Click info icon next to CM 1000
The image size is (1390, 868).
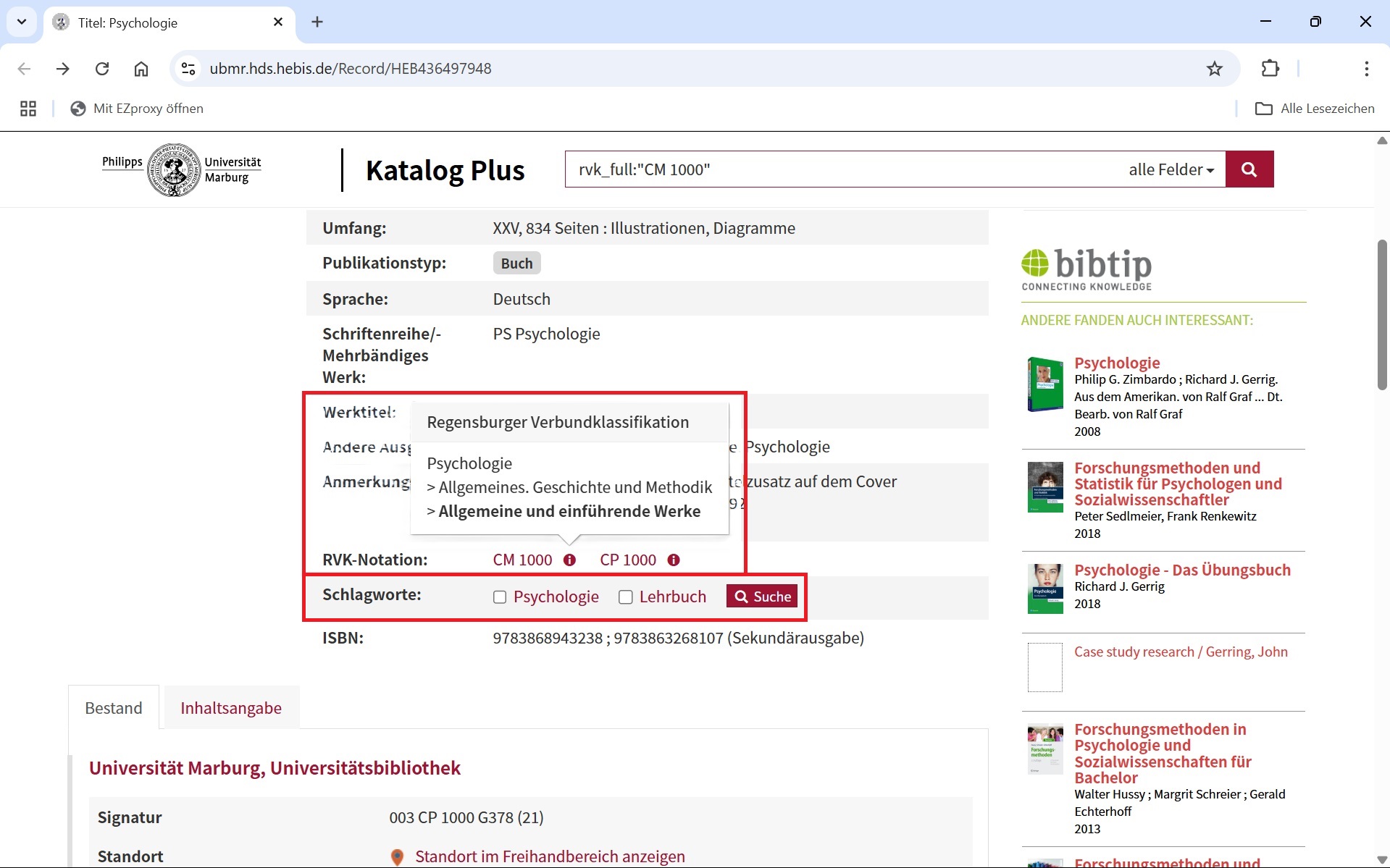(569, 560)
